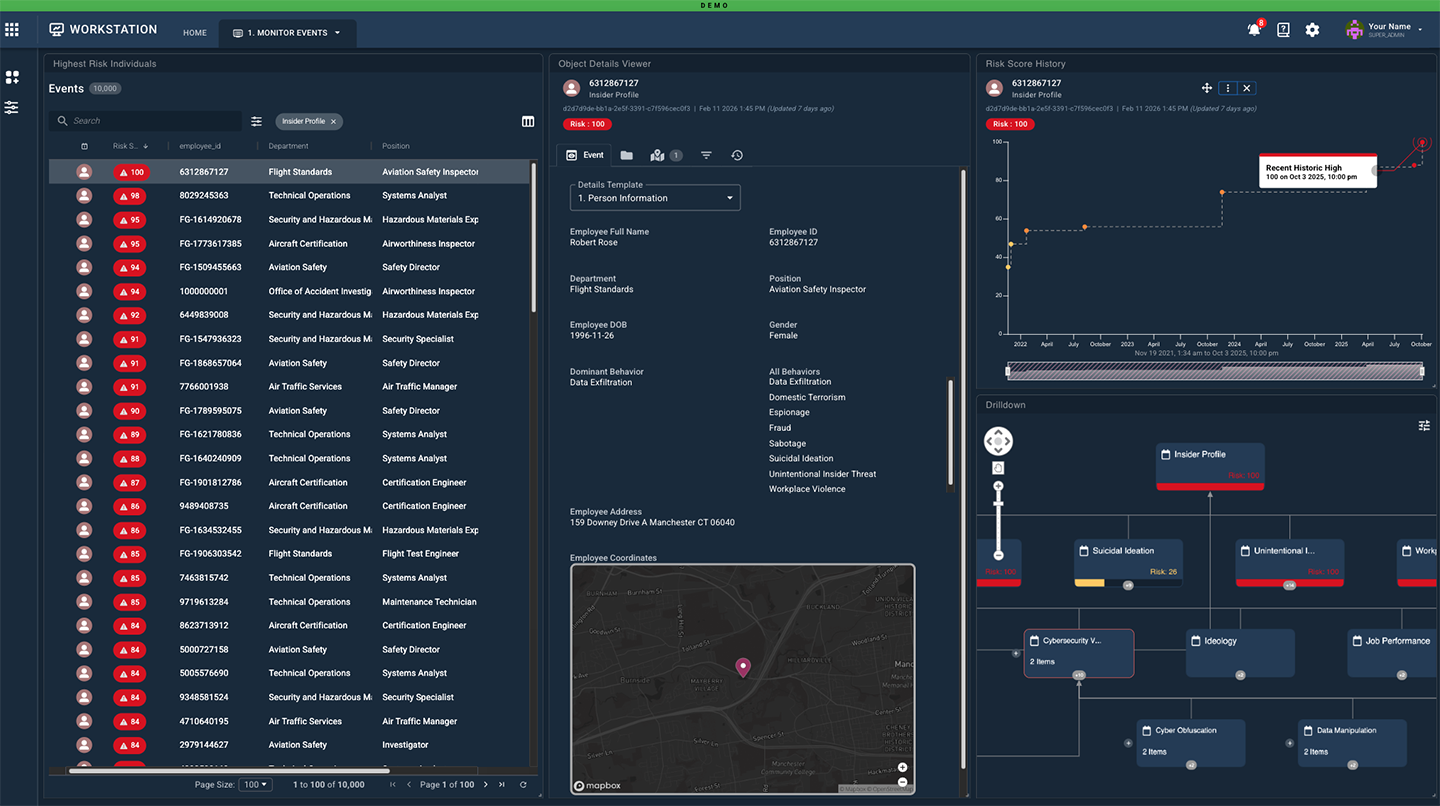
Task: Open the filter icon beside the search box
Action: [256, 121]
